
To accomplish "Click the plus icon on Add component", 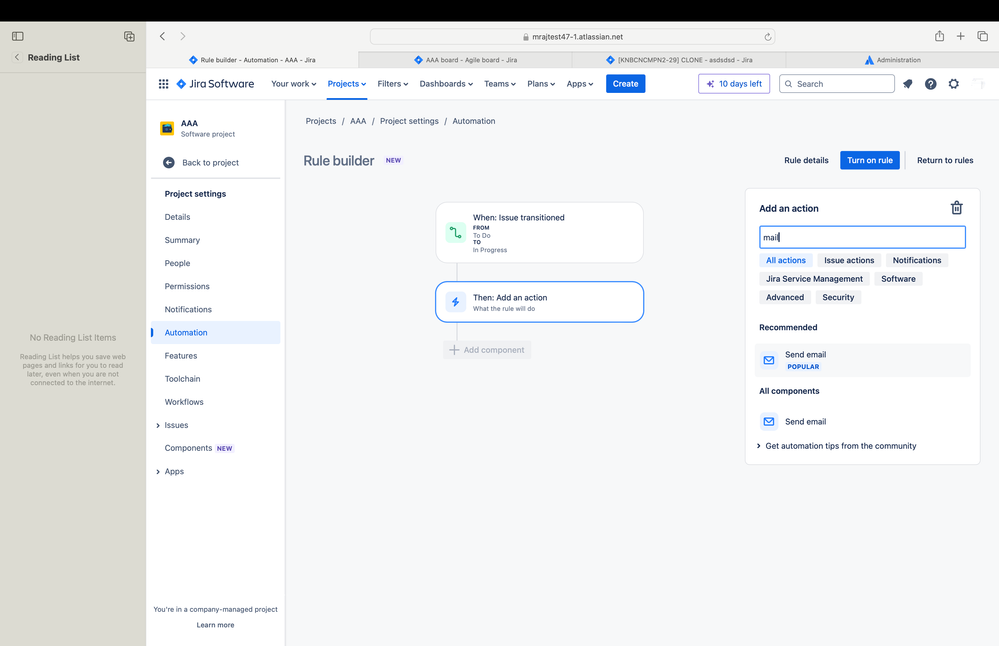I will tap(454, 350).
